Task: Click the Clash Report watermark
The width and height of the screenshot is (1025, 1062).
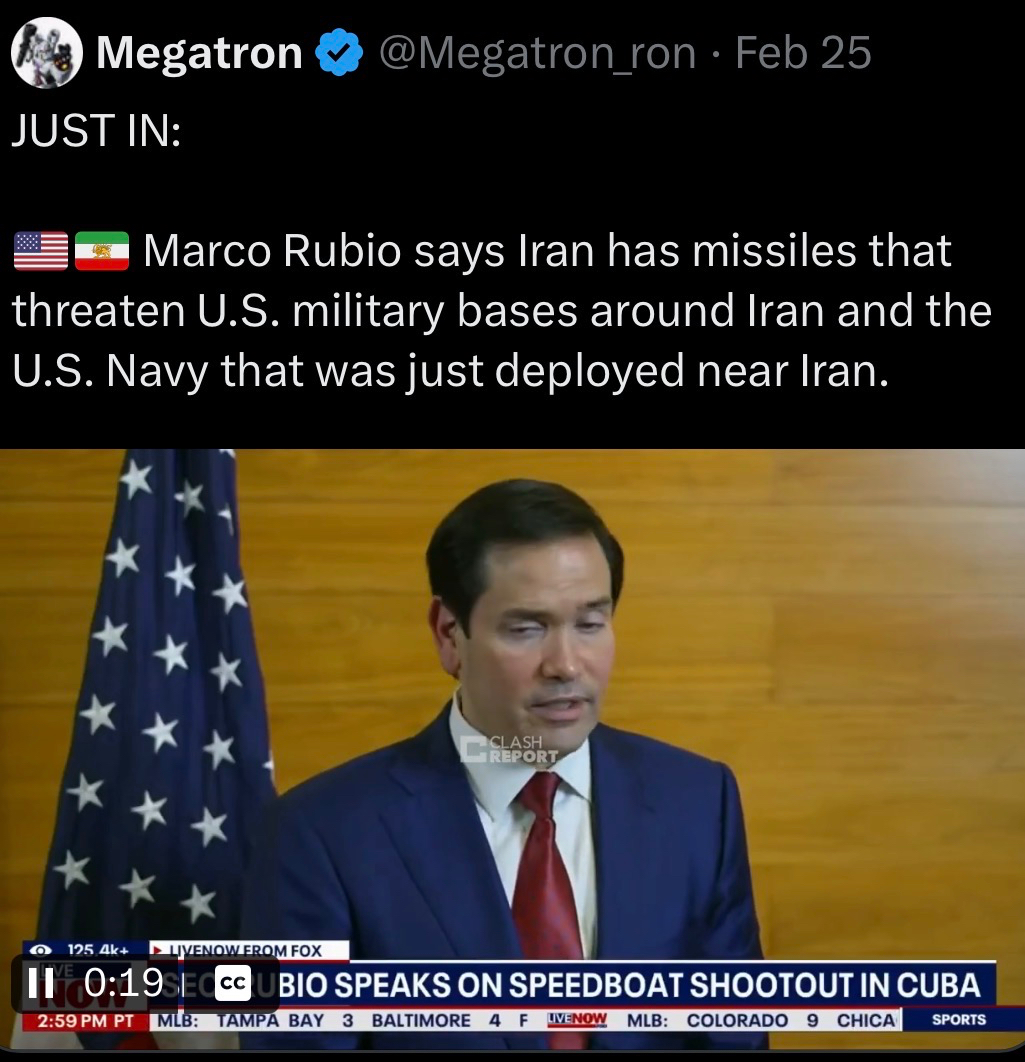Action: point(509,749)
